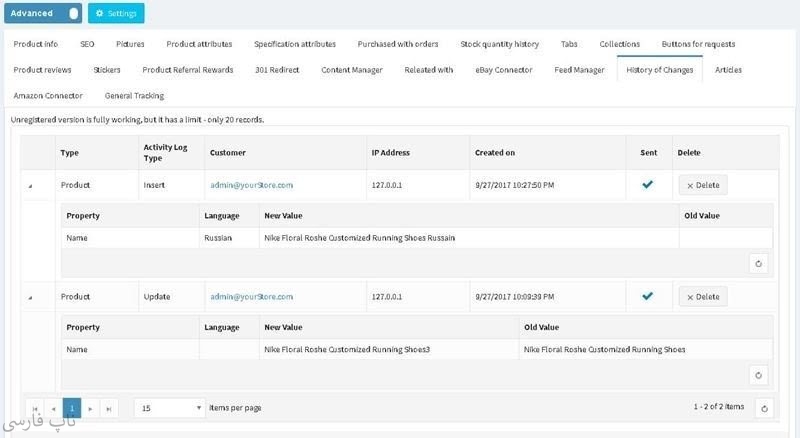Collapse the Update product row details
Screen dimensions: 800x438
[29, 297]
